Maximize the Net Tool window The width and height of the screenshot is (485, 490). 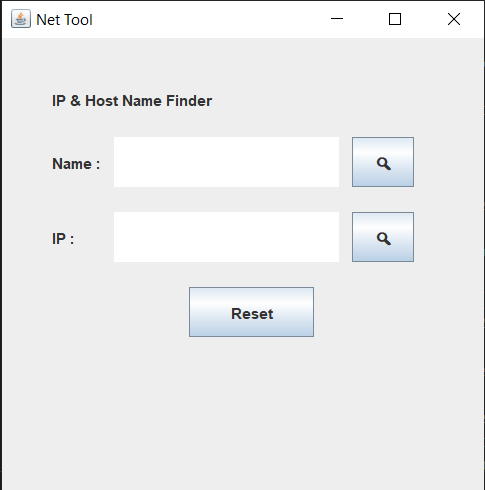coord(395,19)
